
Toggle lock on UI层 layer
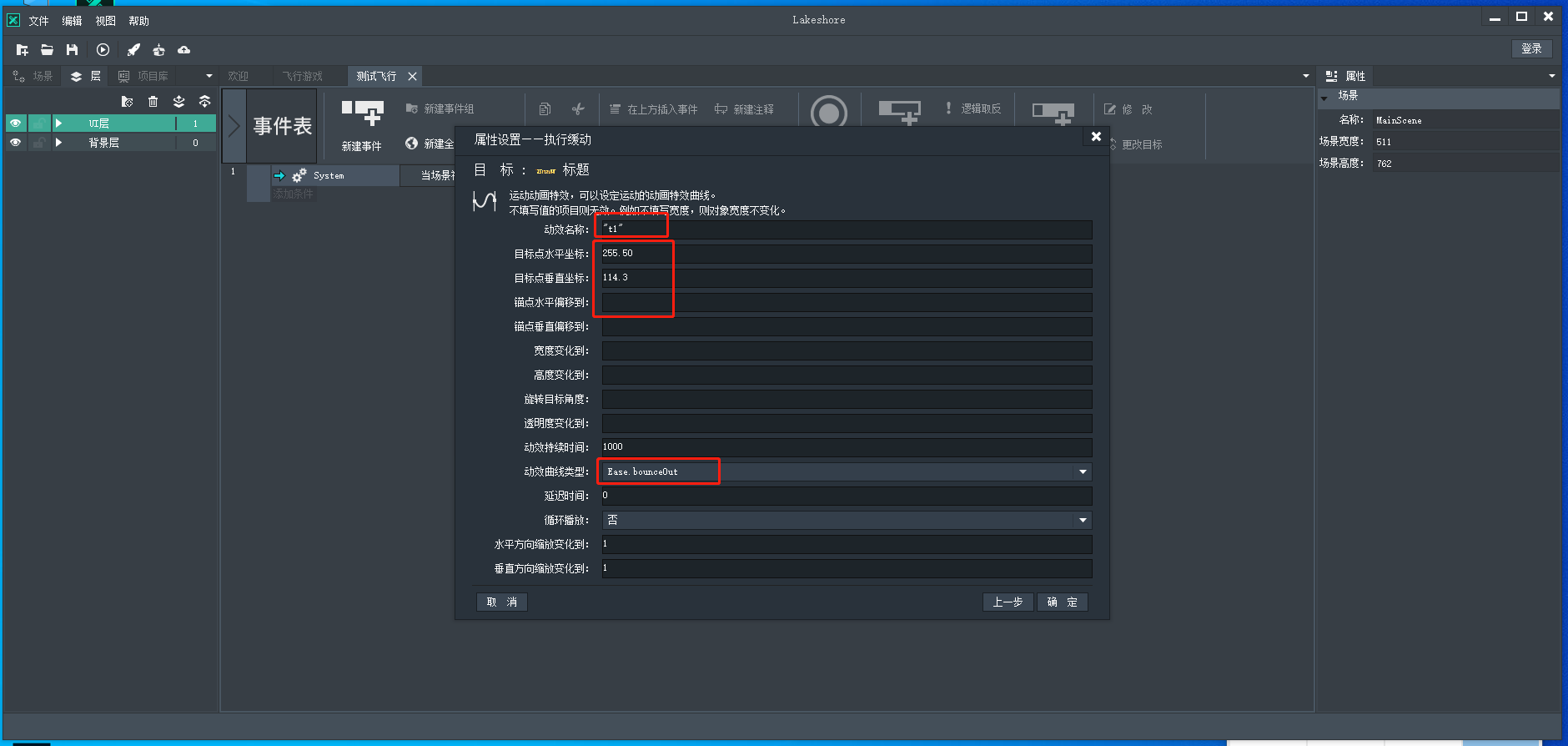tap(38, 123)
